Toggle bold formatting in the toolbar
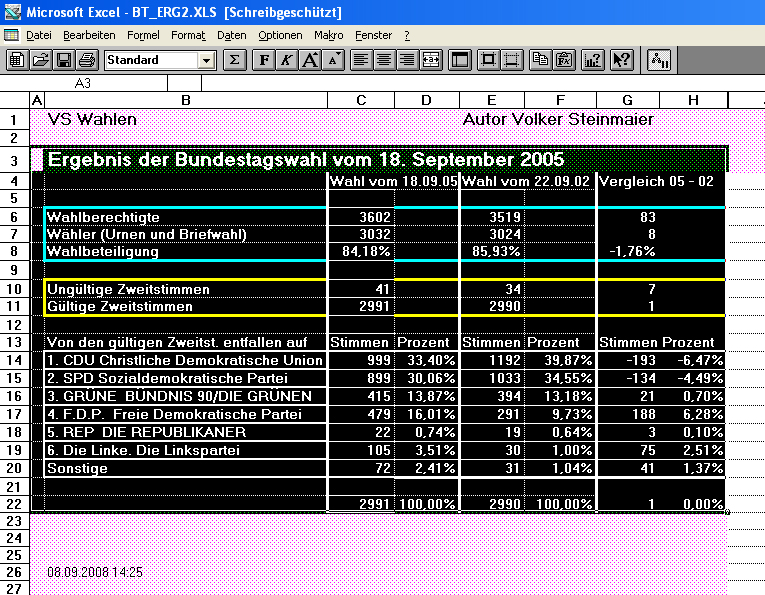Viewport: 765px width, 595px height. (x=265, y=60)
